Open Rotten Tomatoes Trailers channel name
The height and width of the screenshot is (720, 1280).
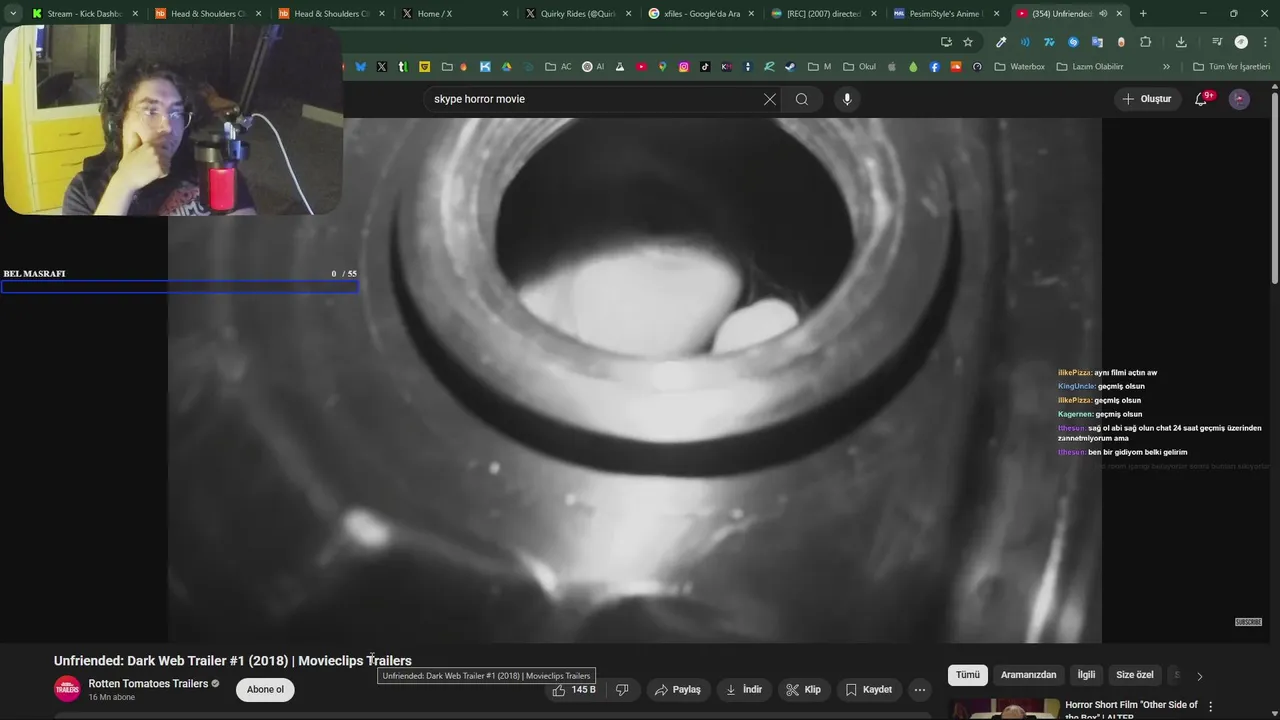[x=148, y=684]
